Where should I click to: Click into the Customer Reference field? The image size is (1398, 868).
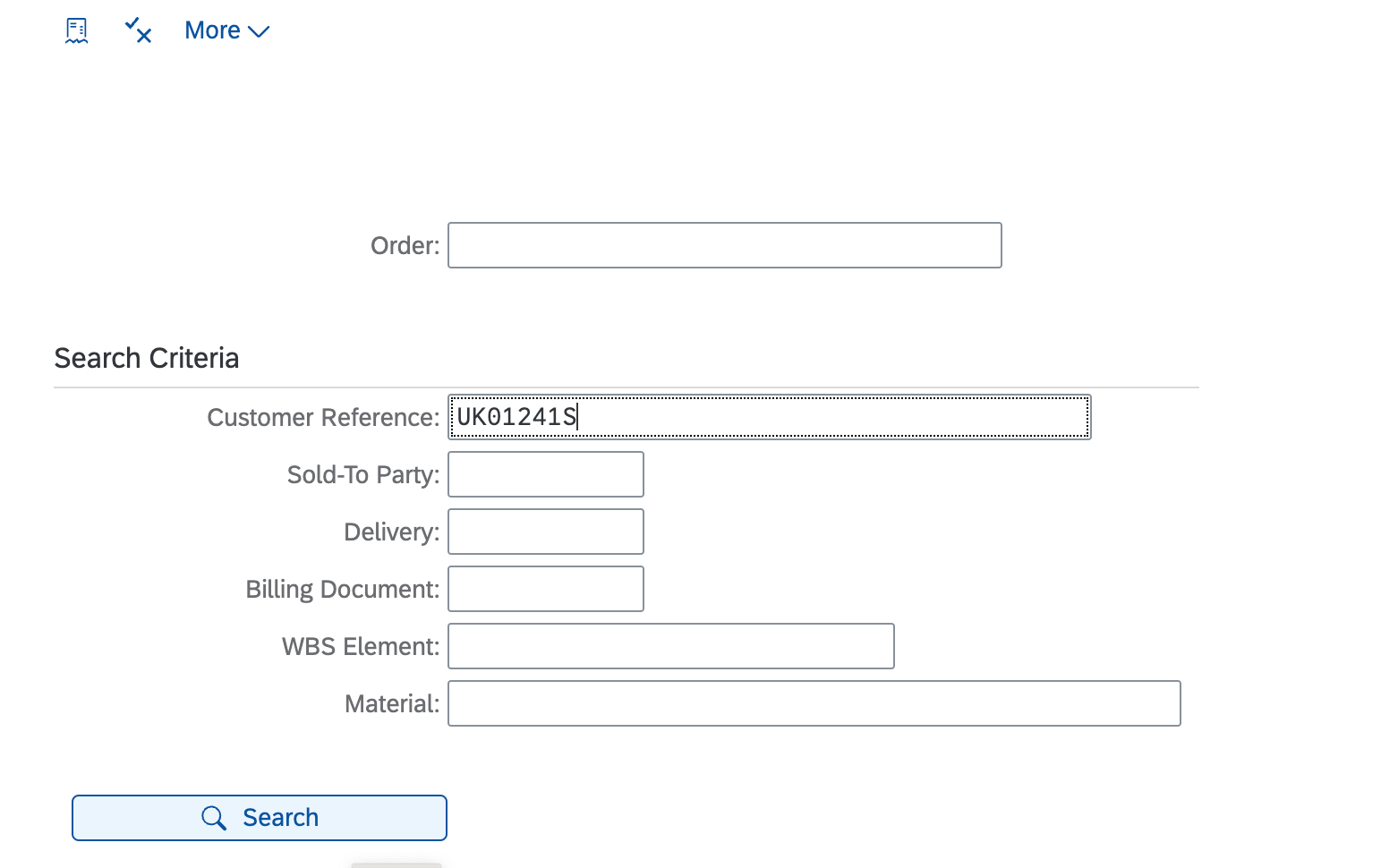pyautogui.click(x=769, y=417)
